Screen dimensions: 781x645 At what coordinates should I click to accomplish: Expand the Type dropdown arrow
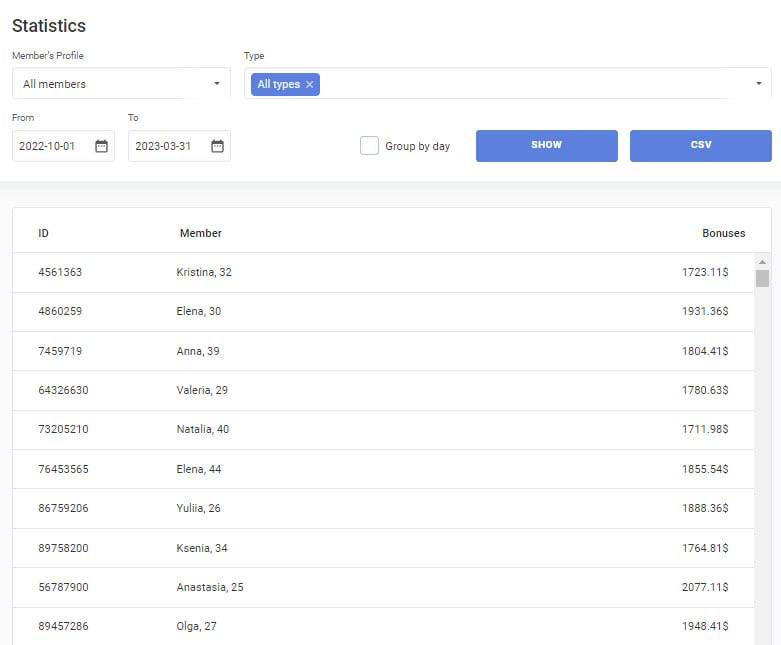point(758,84)
